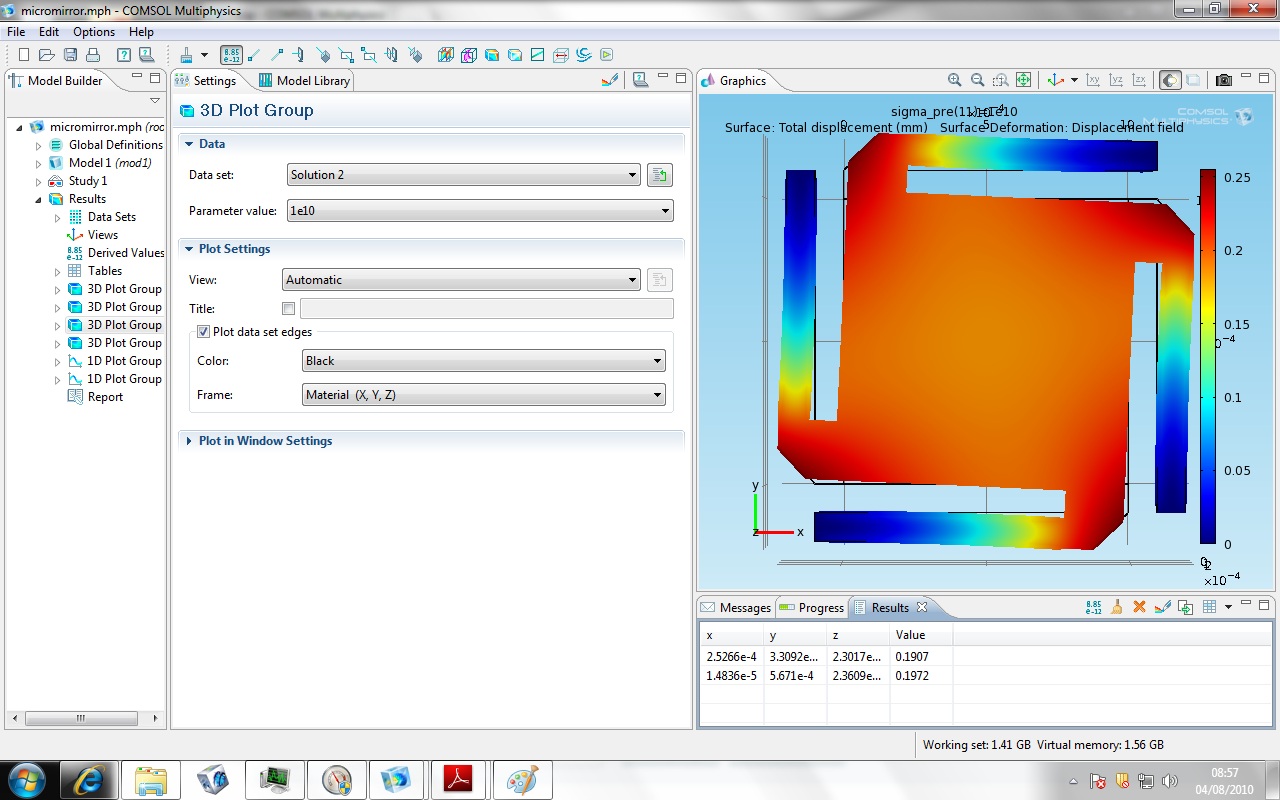
Task: Expand the Study 1 tree node
Action: click(x=39, y=181)
